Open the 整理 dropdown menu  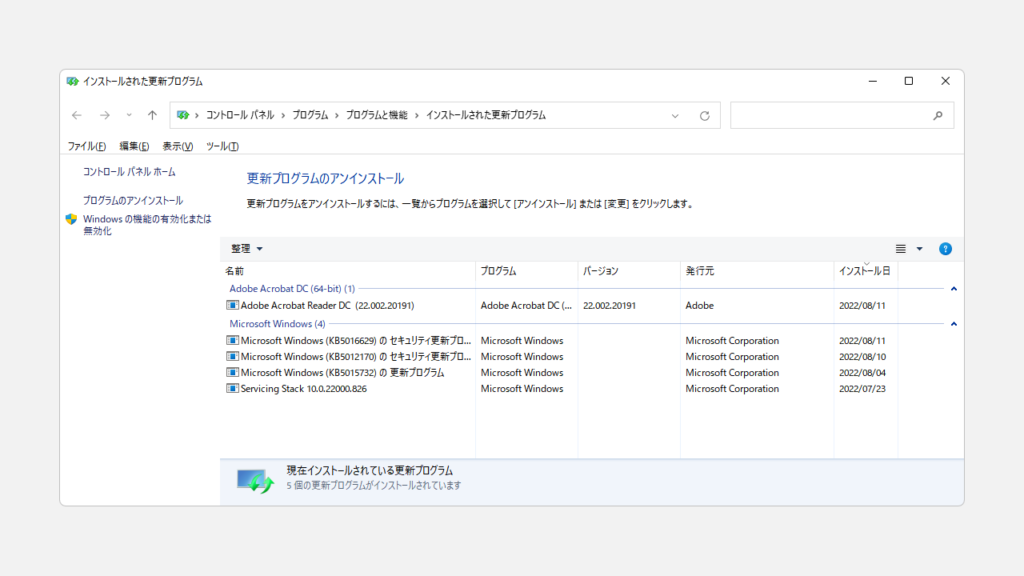point(247,249)
